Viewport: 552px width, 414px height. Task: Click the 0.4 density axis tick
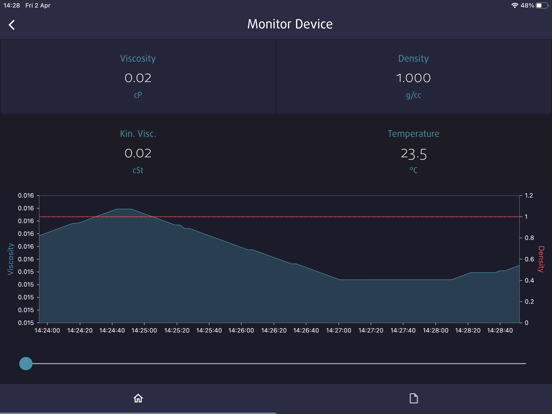(x=529, y=280)
